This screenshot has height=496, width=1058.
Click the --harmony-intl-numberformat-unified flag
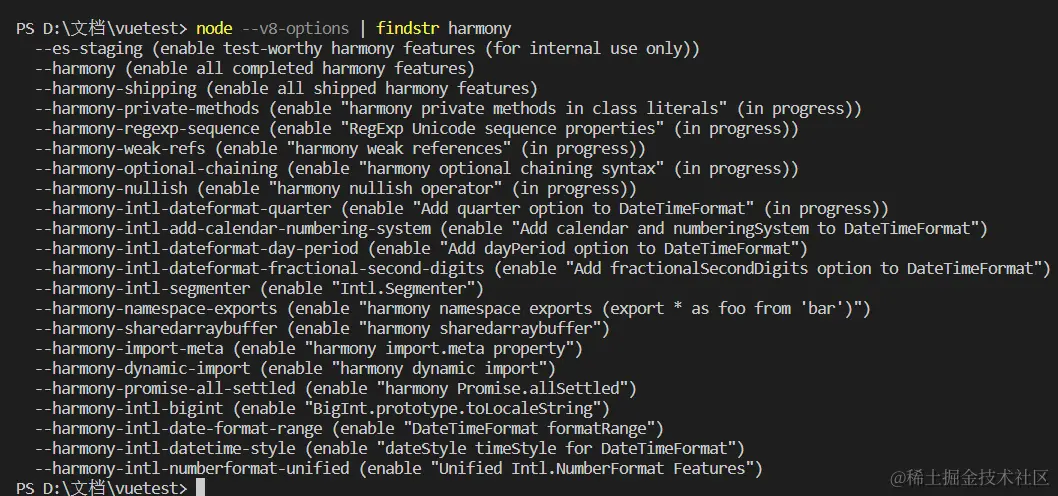(x=192, y=468)
